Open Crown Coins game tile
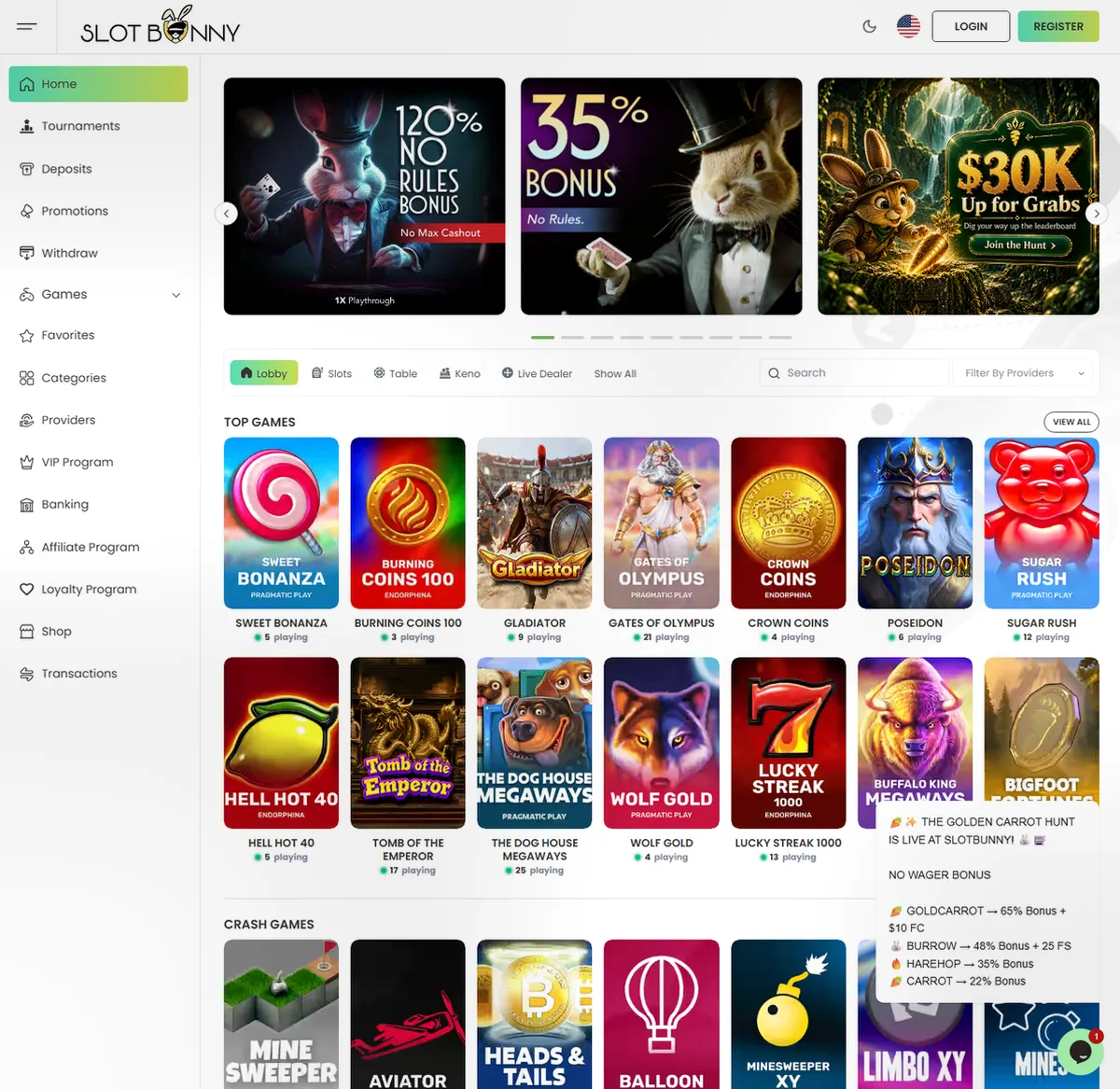This screenshot has height=1089, width=1120. click(x=789, y=524)
